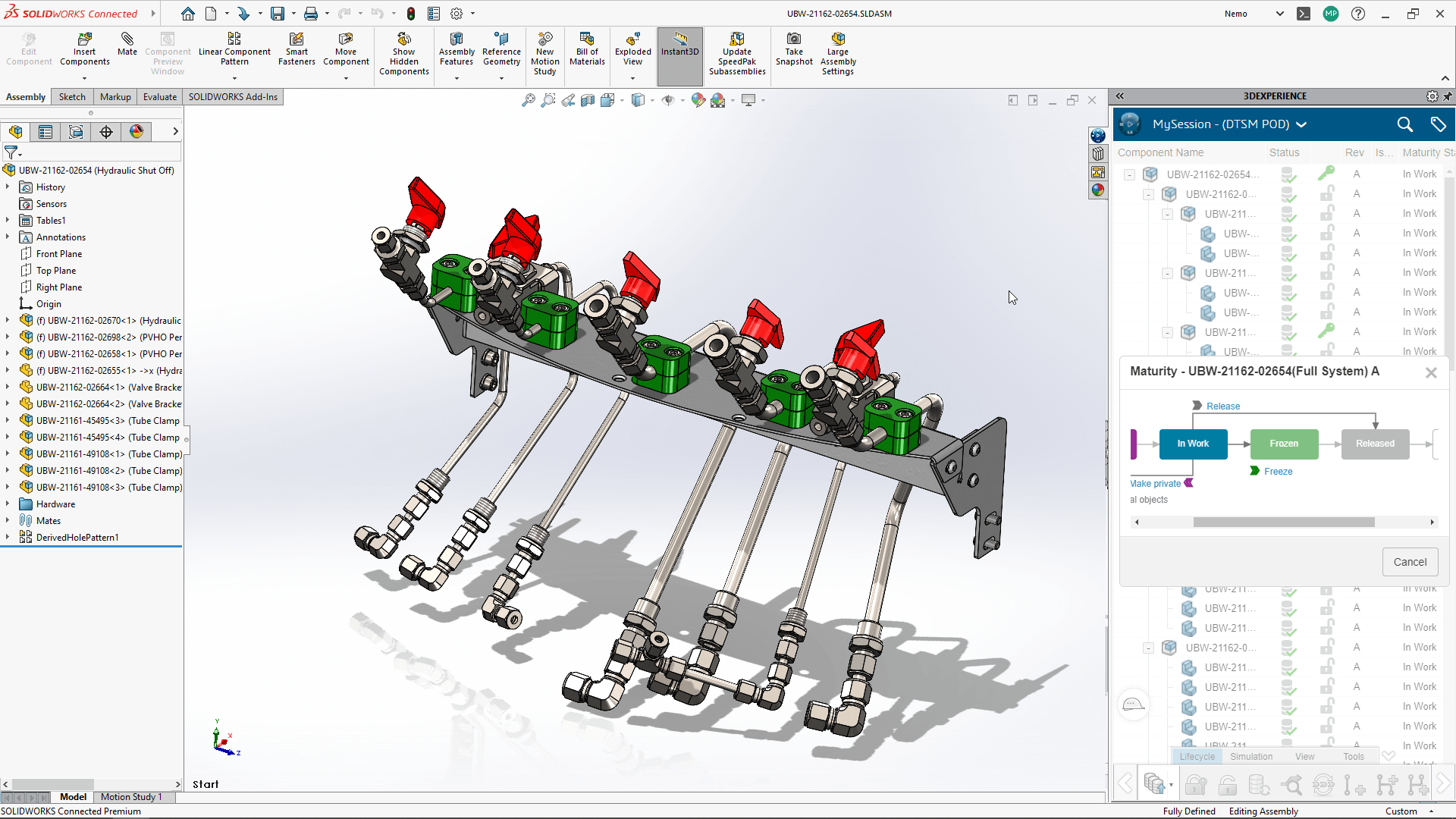Open the SOLIDWORKS Add-Ins tab

tap(233, 97)
